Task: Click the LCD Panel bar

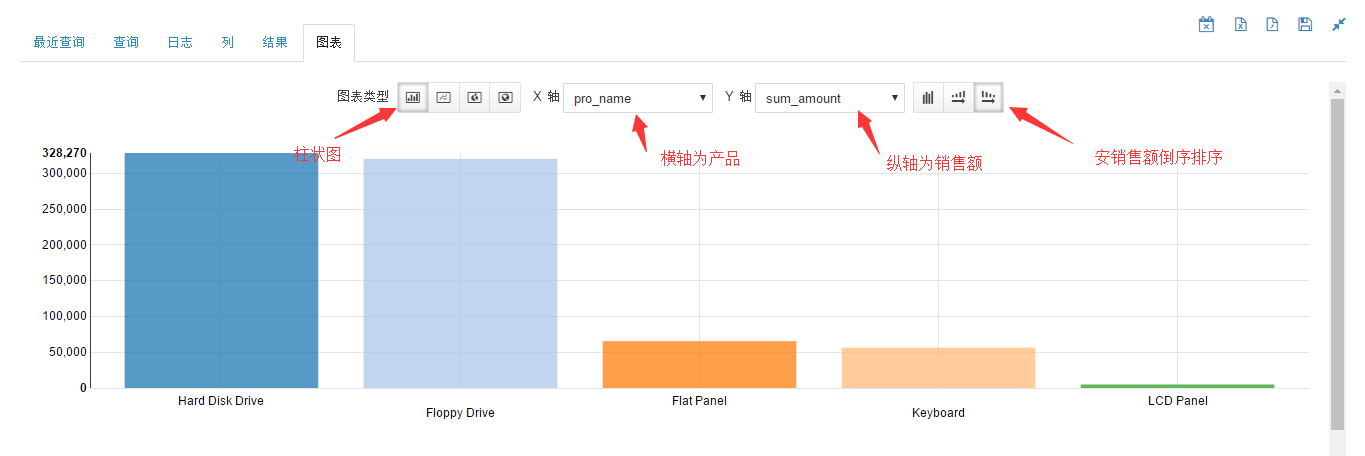Action: coord(1177,386)
